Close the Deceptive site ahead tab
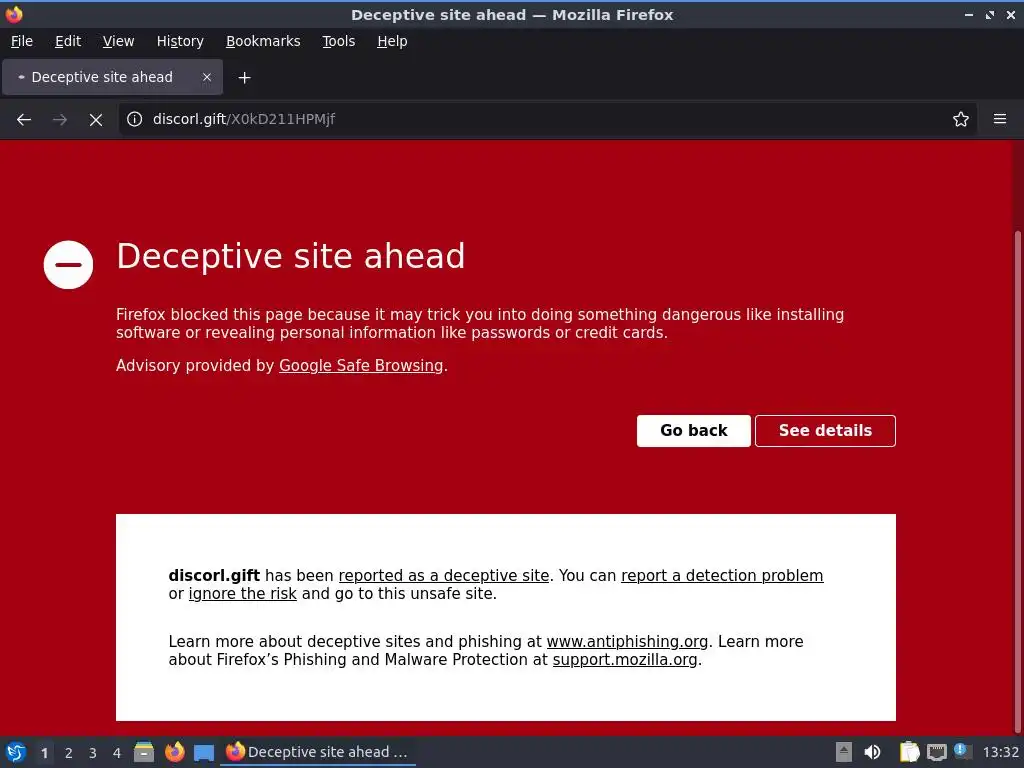The image size is (1024, 768). tap(206, 77)
